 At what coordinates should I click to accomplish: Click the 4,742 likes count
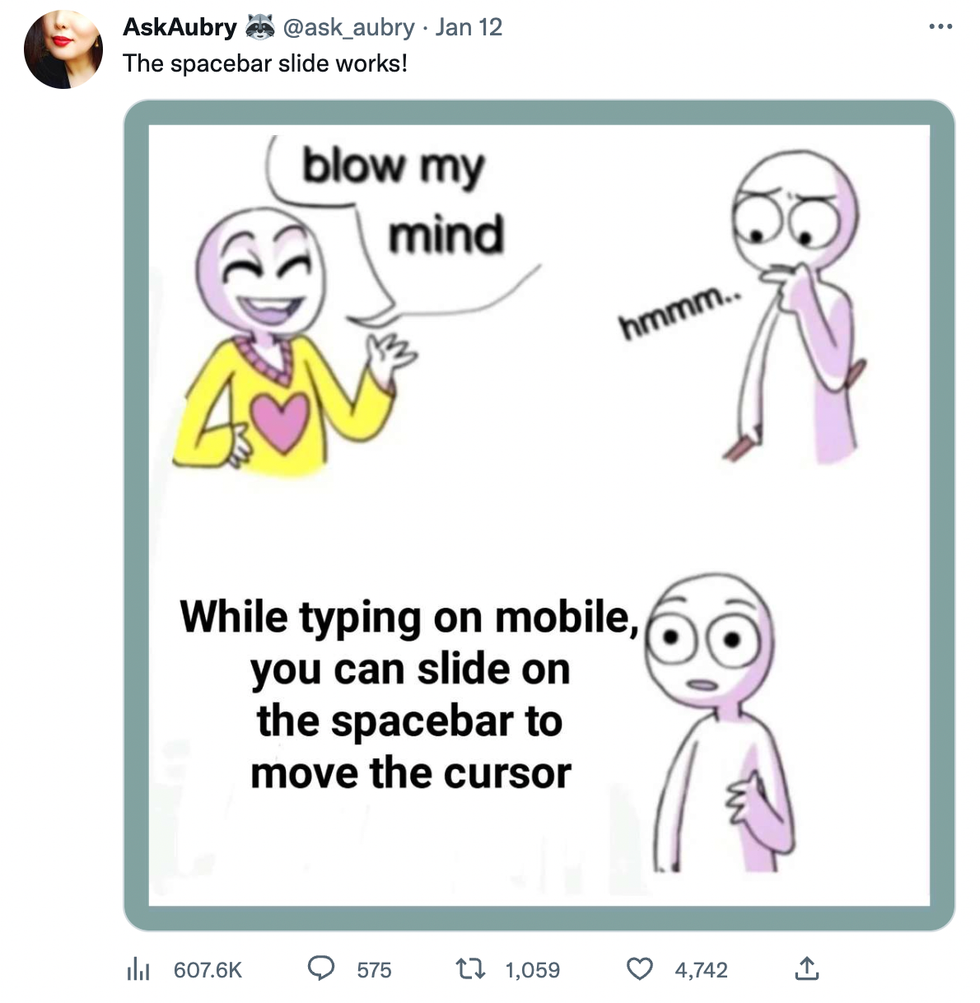(x=701, y=969)
